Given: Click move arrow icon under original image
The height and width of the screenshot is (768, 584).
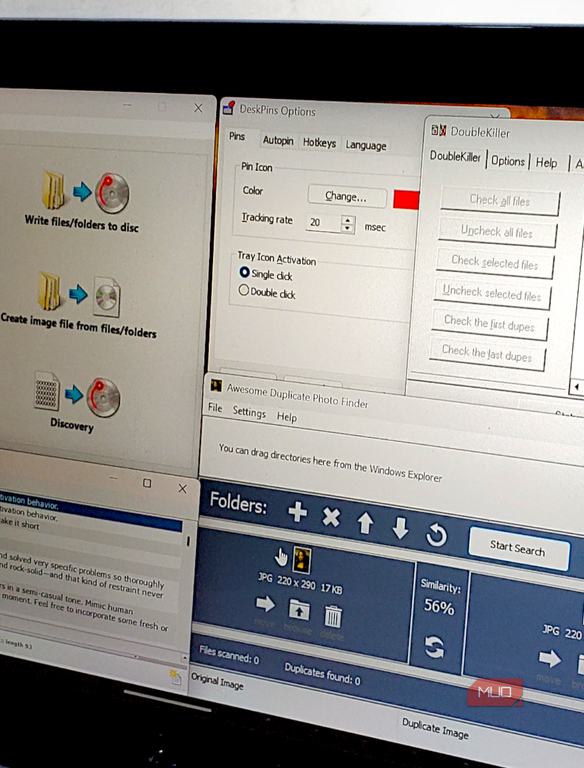Looking at the screenshot, I should point(265,603).
